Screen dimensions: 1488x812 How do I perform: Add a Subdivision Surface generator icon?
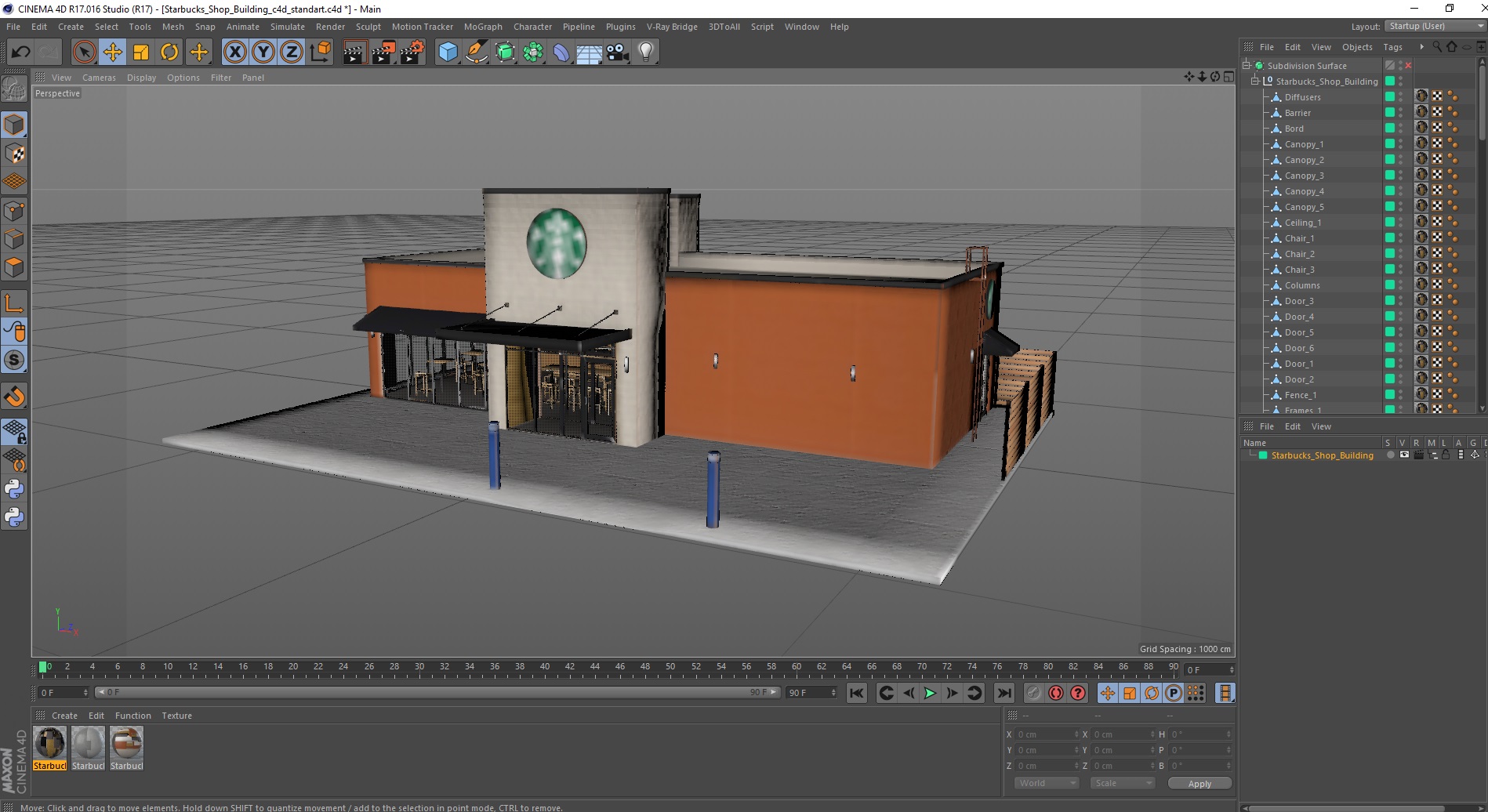506,53
